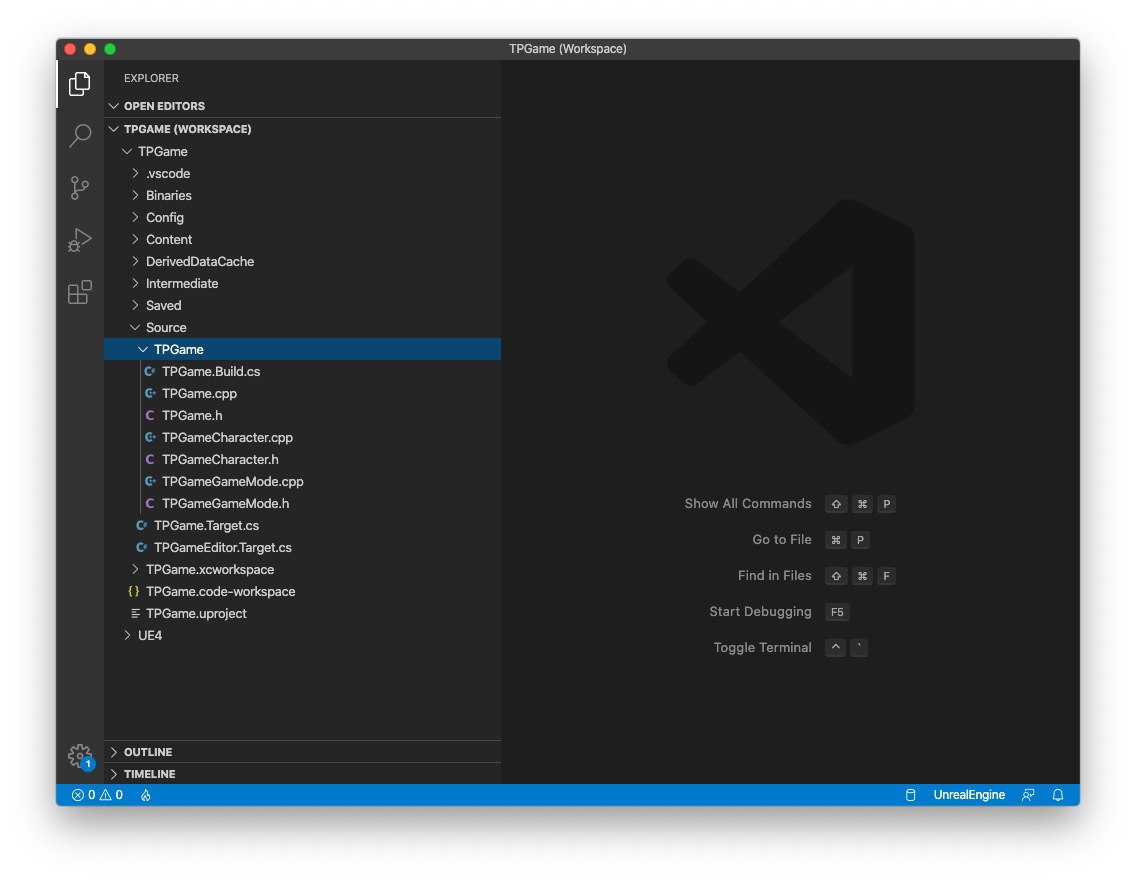This screenshot has width=1136, height=880.
Task: Open TPGameCharacter.cpp file
Action: 302,437
